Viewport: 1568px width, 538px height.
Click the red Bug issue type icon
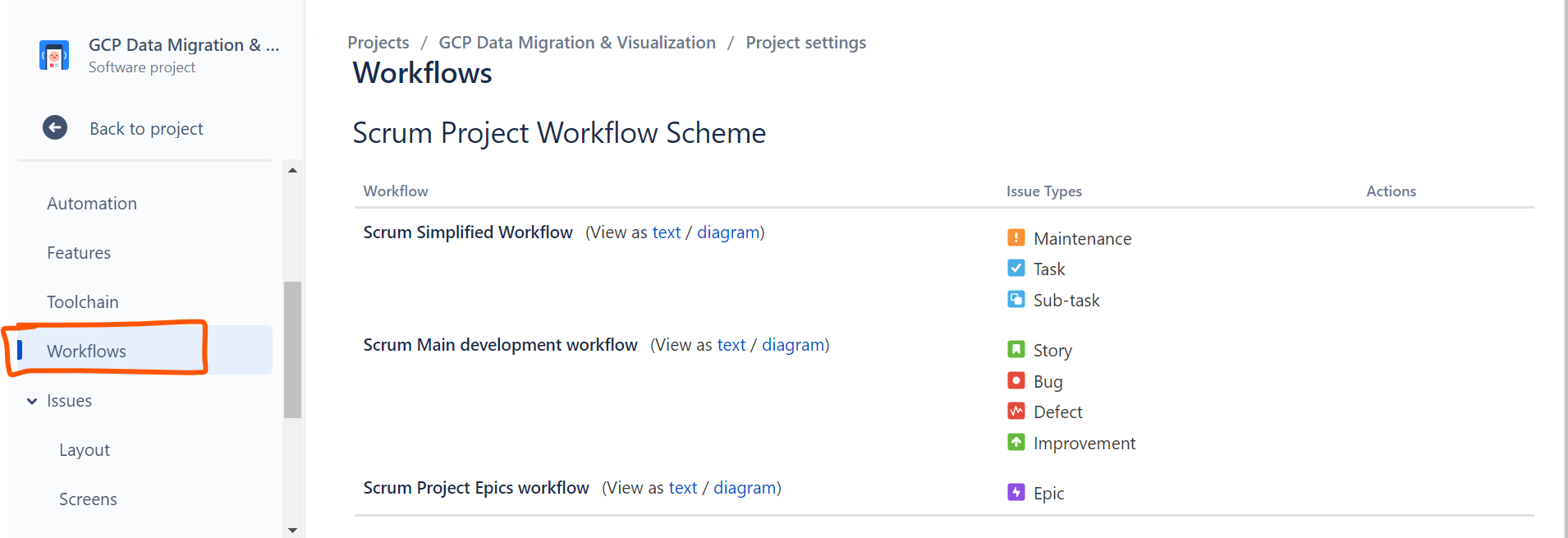tap(1016, 380)
